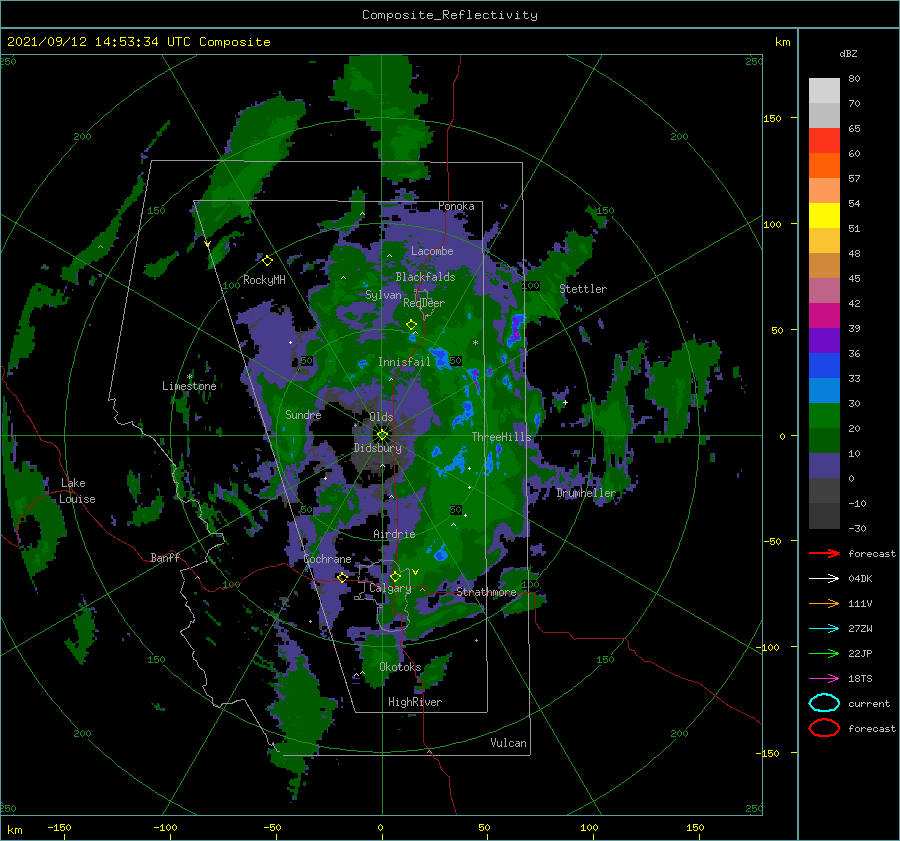Click the Stettler label
Image resolution: width=900 pixels, height=841 pixels.
[583, 289]
